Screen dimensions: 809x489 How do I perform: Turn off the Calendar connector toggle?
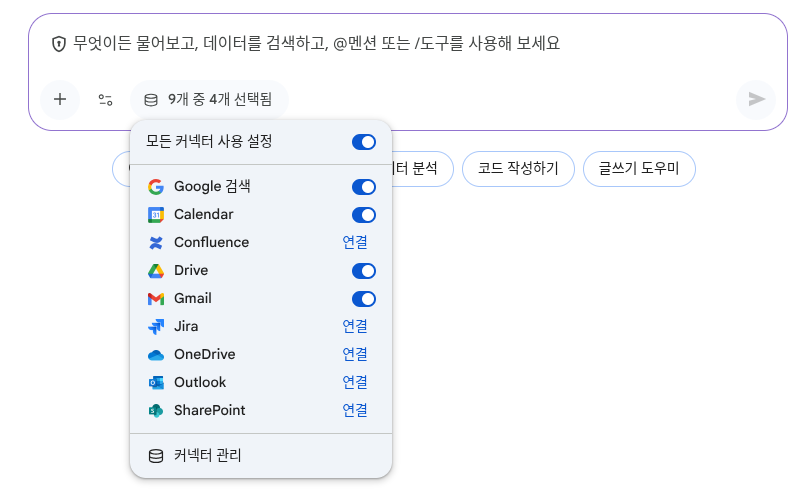pos(363,215)
